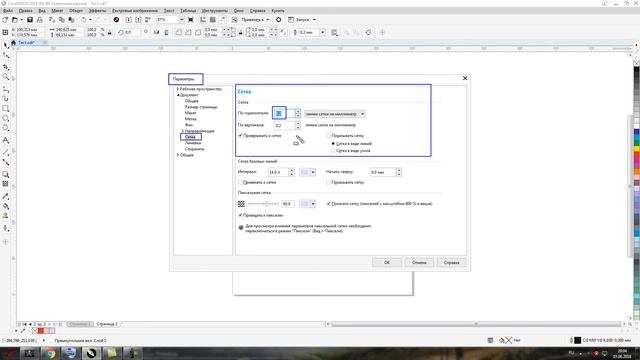Click OK button in Параметры dialog
The image size is (640, 360).
387,262
